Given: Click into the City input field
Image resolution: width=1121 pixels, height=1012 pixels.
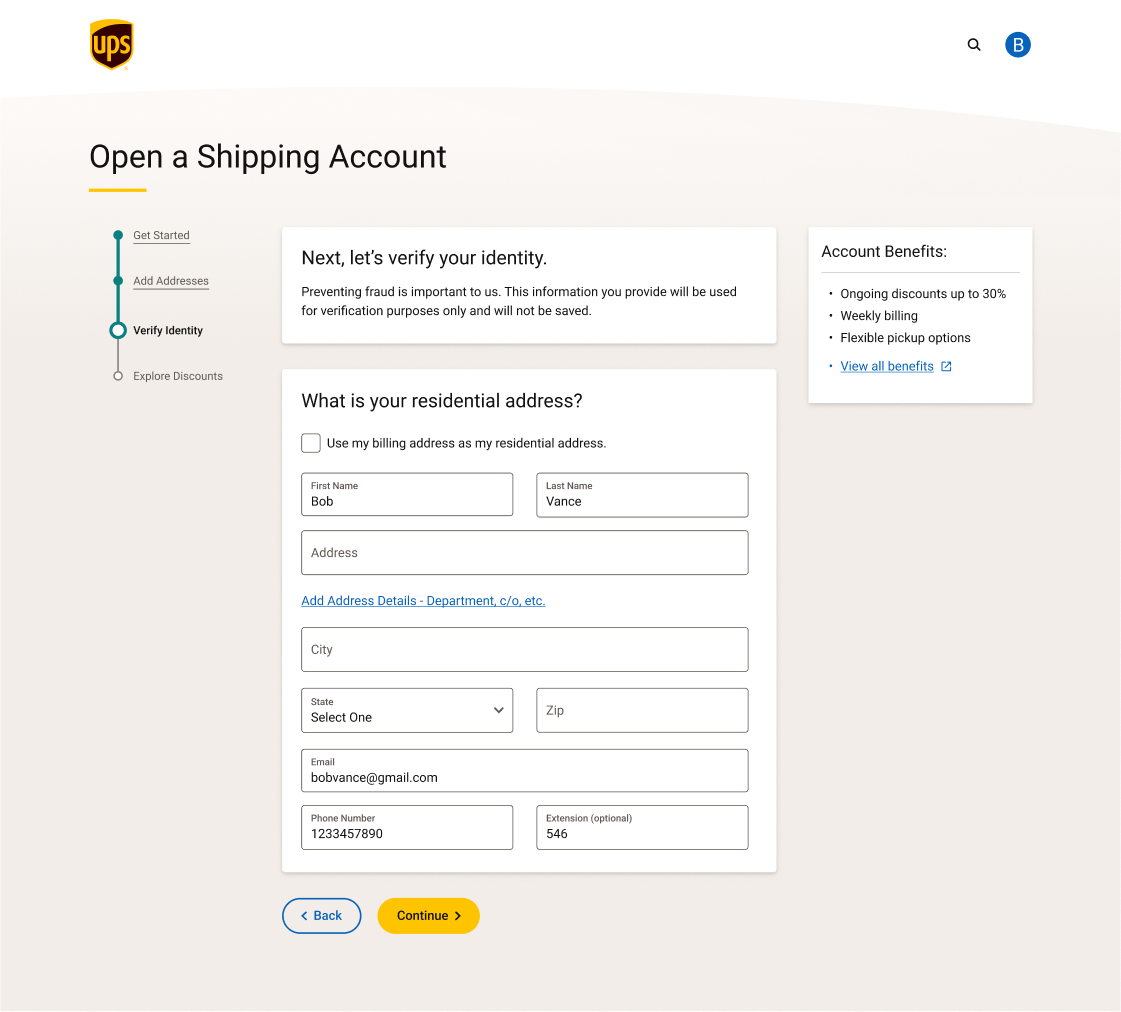Looking at the screenshot, I should click(525, 650).
